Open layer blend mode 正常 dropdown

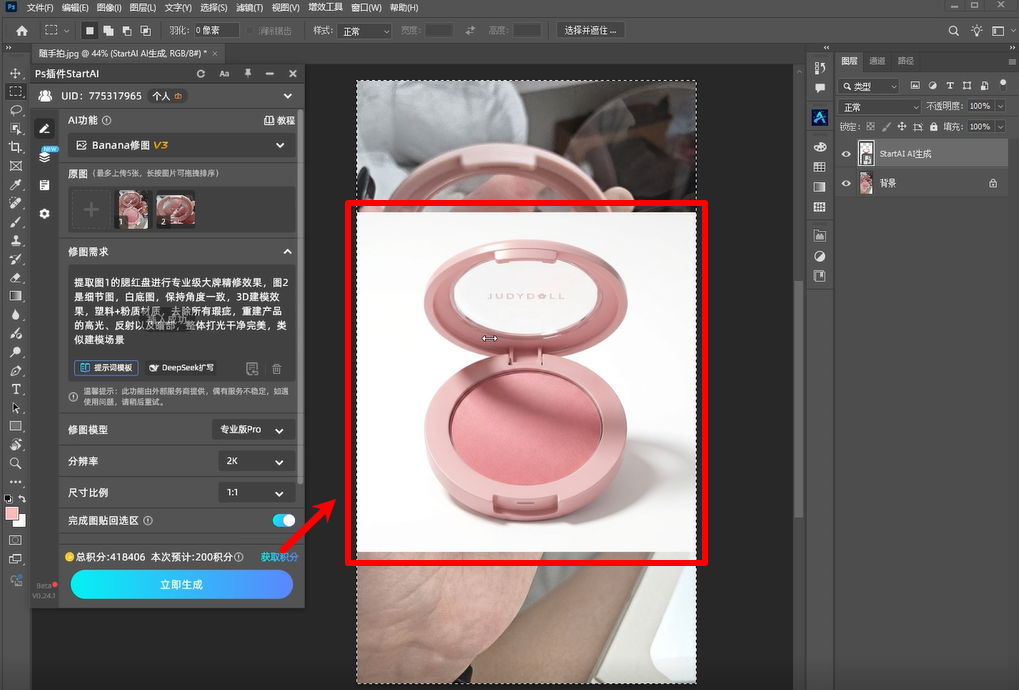click(x=879, y=107)
